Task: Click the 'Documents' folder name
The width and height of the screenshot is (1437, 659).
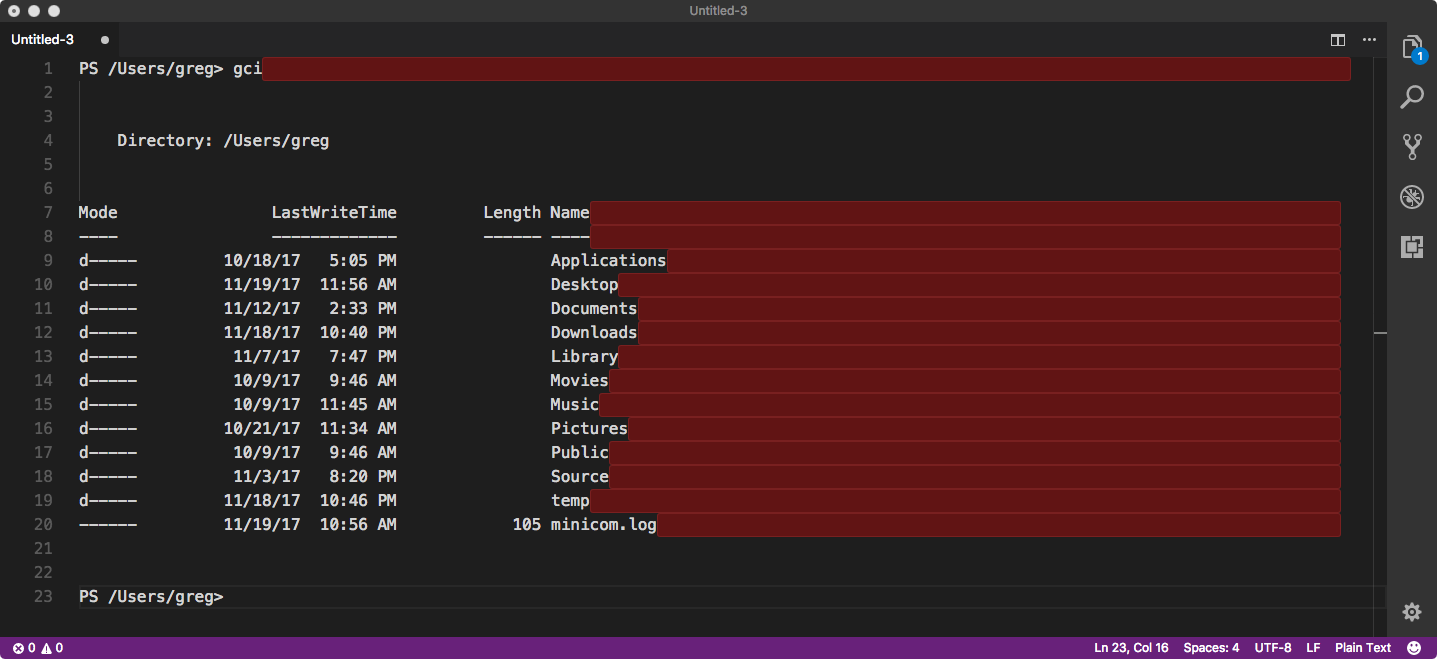Action: pyautogui.click(x=593, y=309)
